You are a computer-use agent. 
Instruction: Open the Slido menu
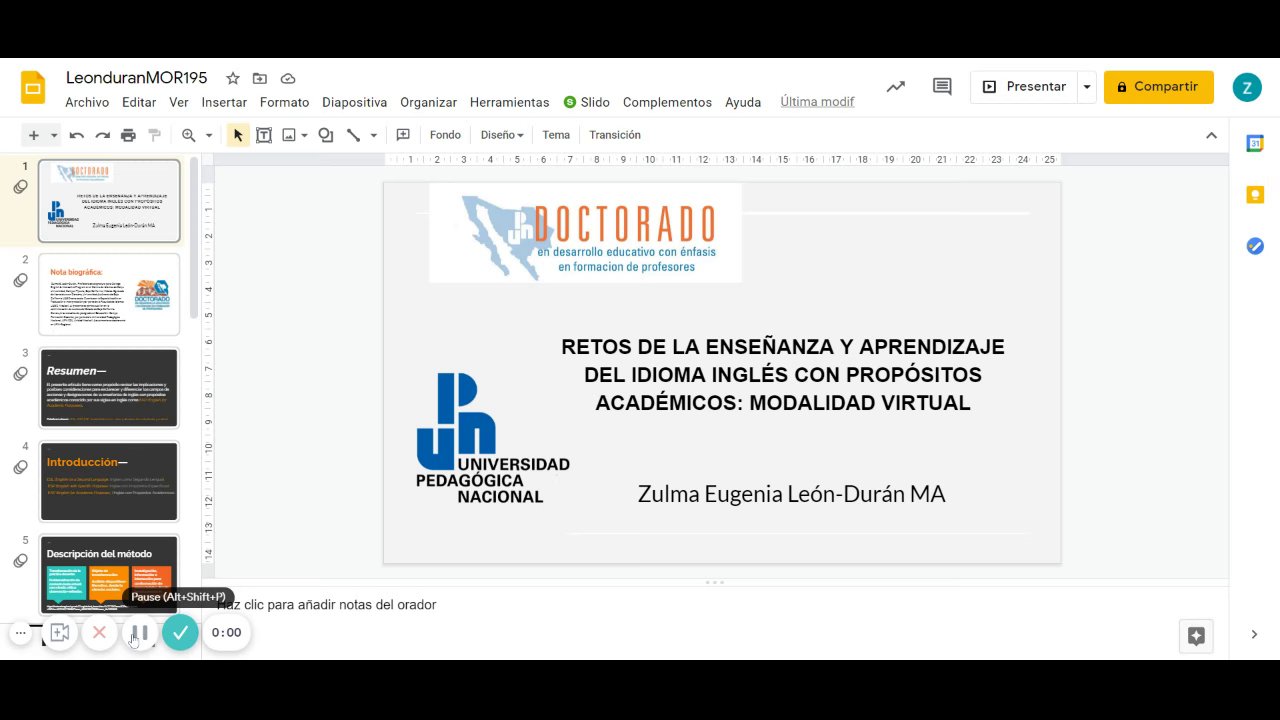587,102
